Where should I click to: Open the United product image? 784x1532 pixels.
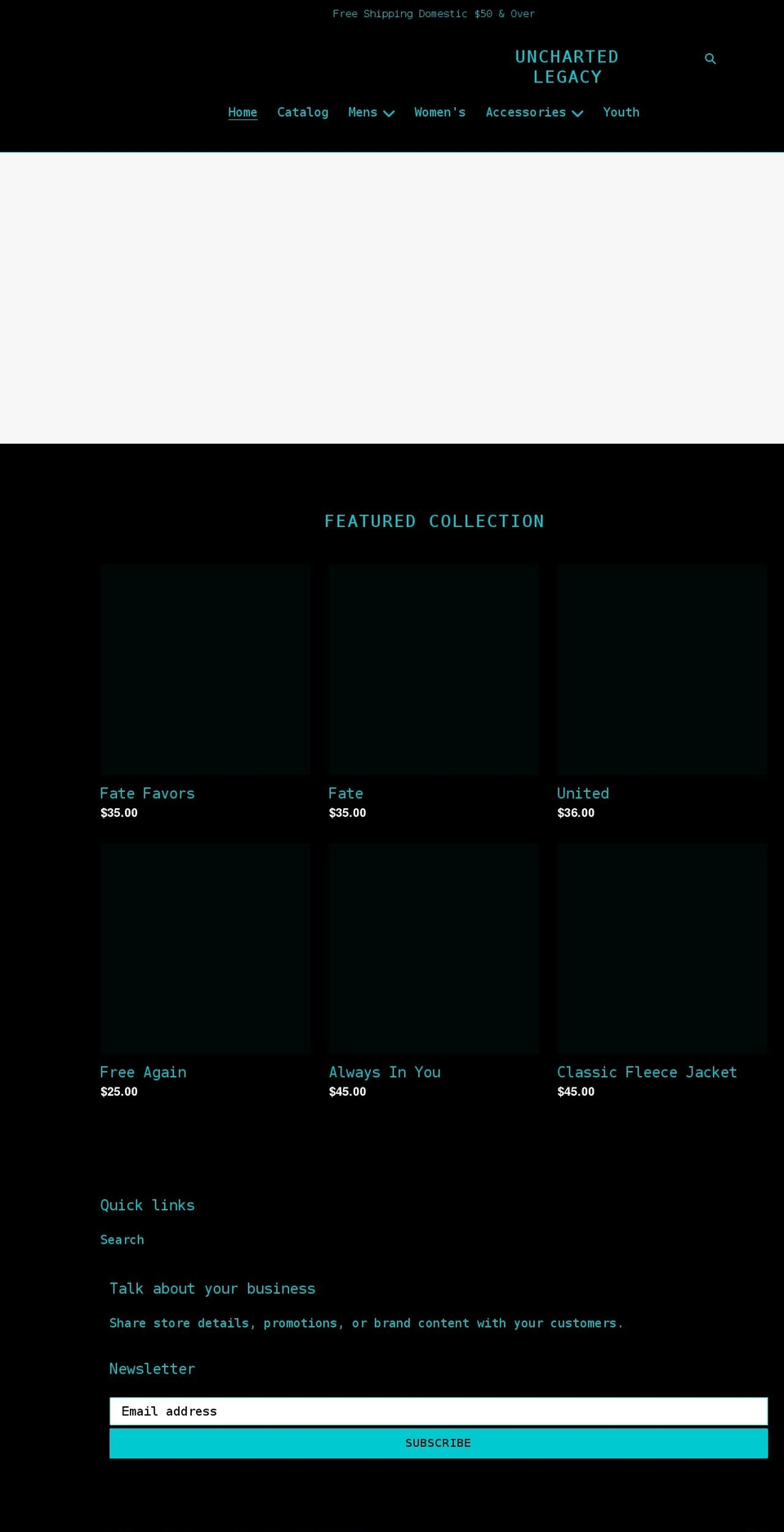(x=662, y=670)
